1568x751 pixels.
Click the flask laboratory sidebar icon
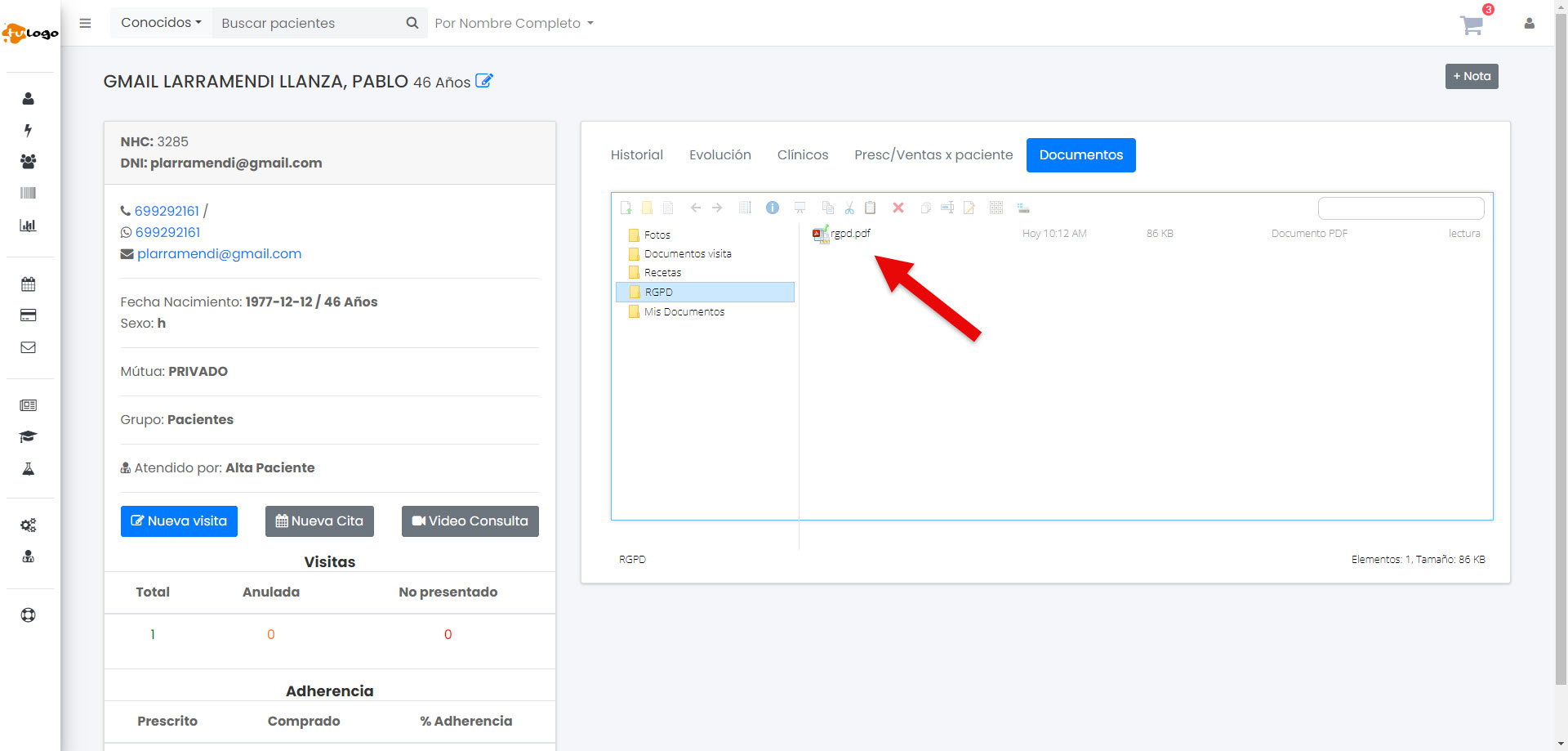pos(28,469)
